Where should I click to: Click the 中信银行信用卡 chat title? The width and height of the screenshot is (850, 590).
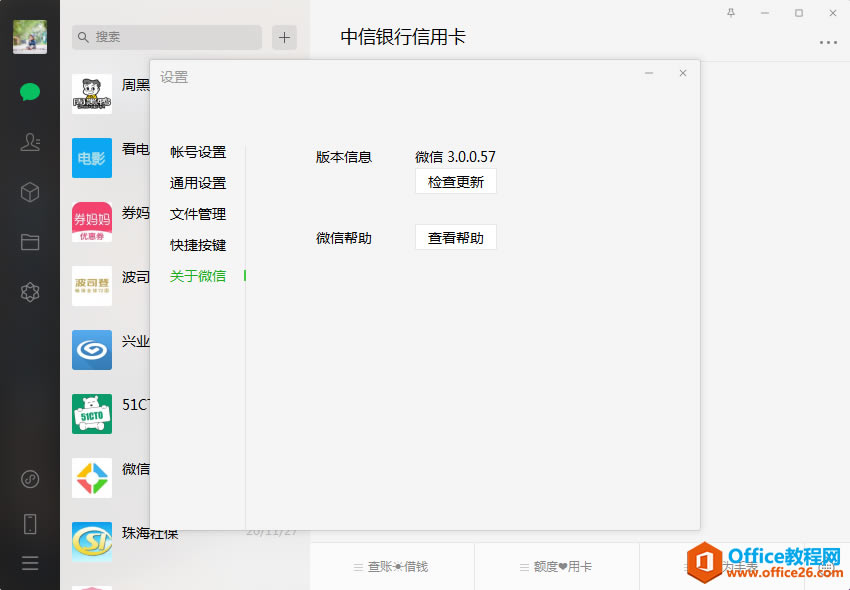click(x=403, y=37)
